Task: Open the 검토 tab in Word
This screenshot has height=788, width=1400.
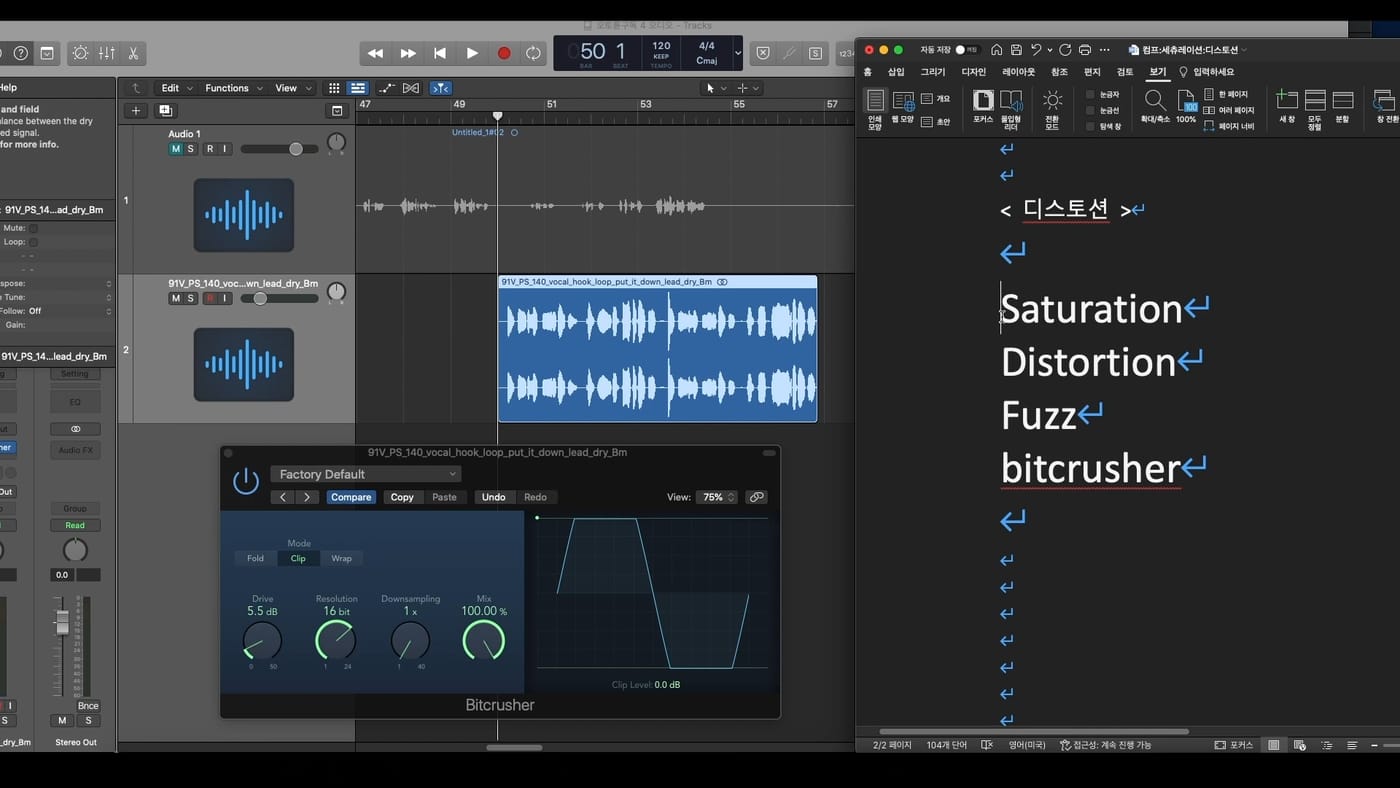Action: pos(1125,72)
